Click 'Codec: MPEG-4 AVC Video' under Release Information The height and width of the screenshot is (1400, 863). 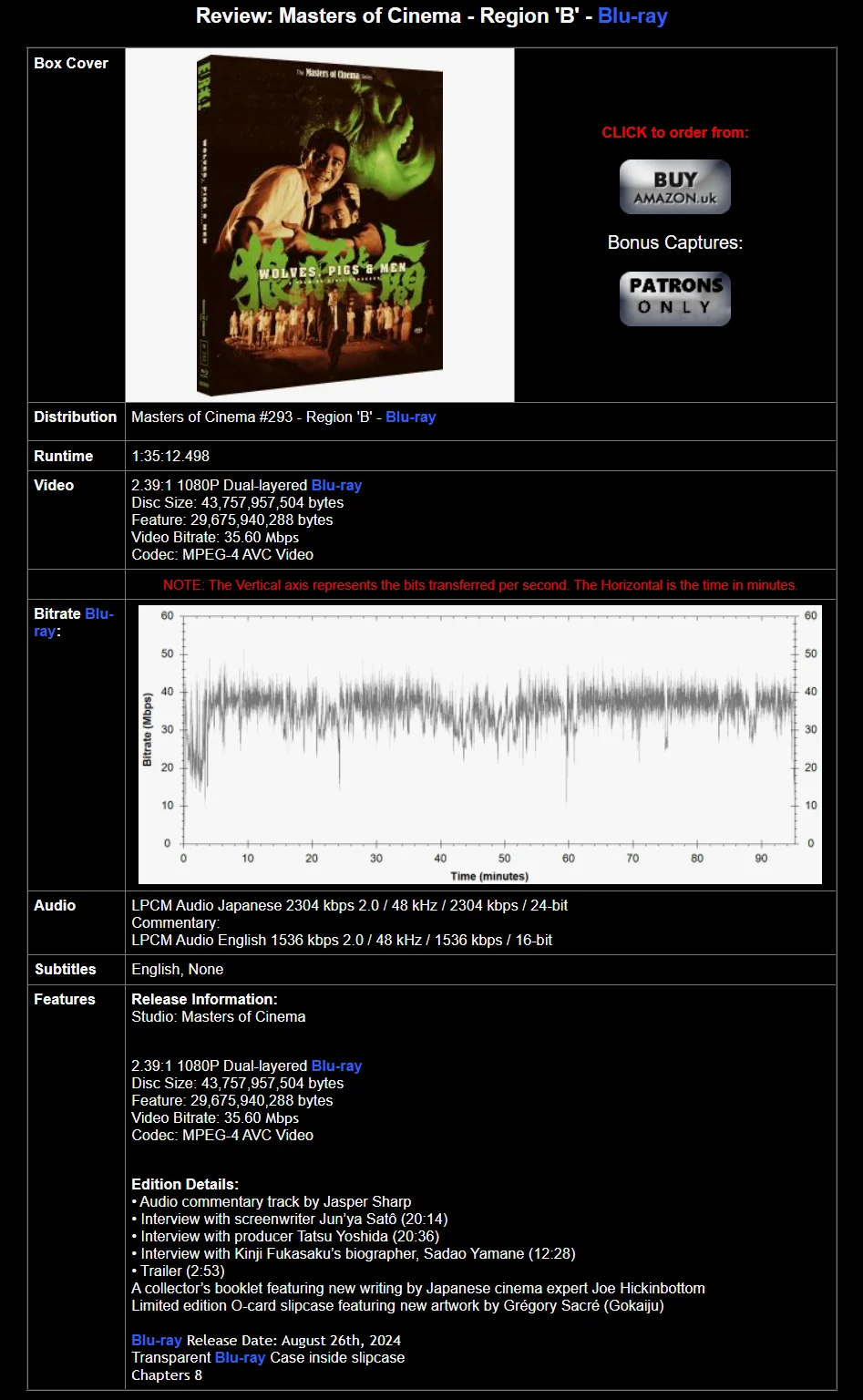click(x=222, y=1135)
